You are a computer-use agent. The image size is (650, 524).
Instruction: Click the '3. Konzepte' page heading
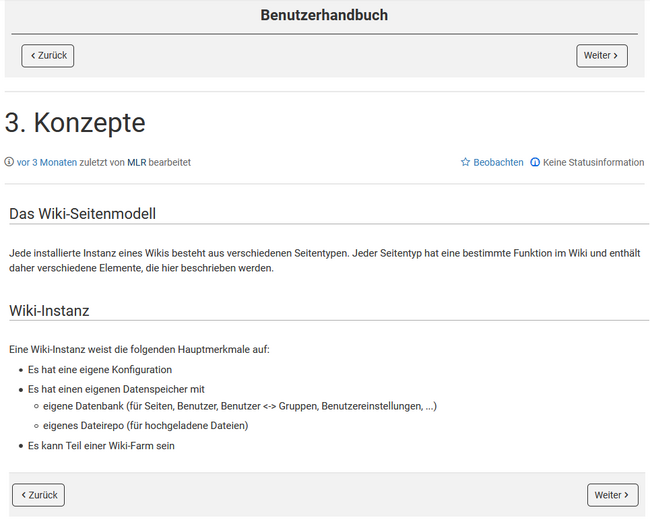(x=75, y=123)
